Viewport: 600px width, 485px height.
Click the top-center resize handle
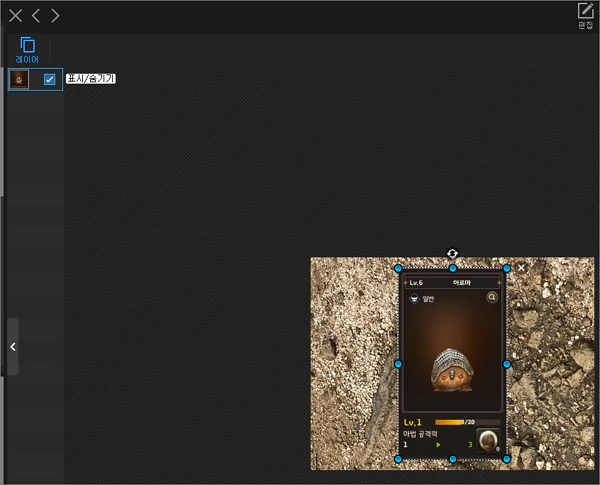click(453, 268)
